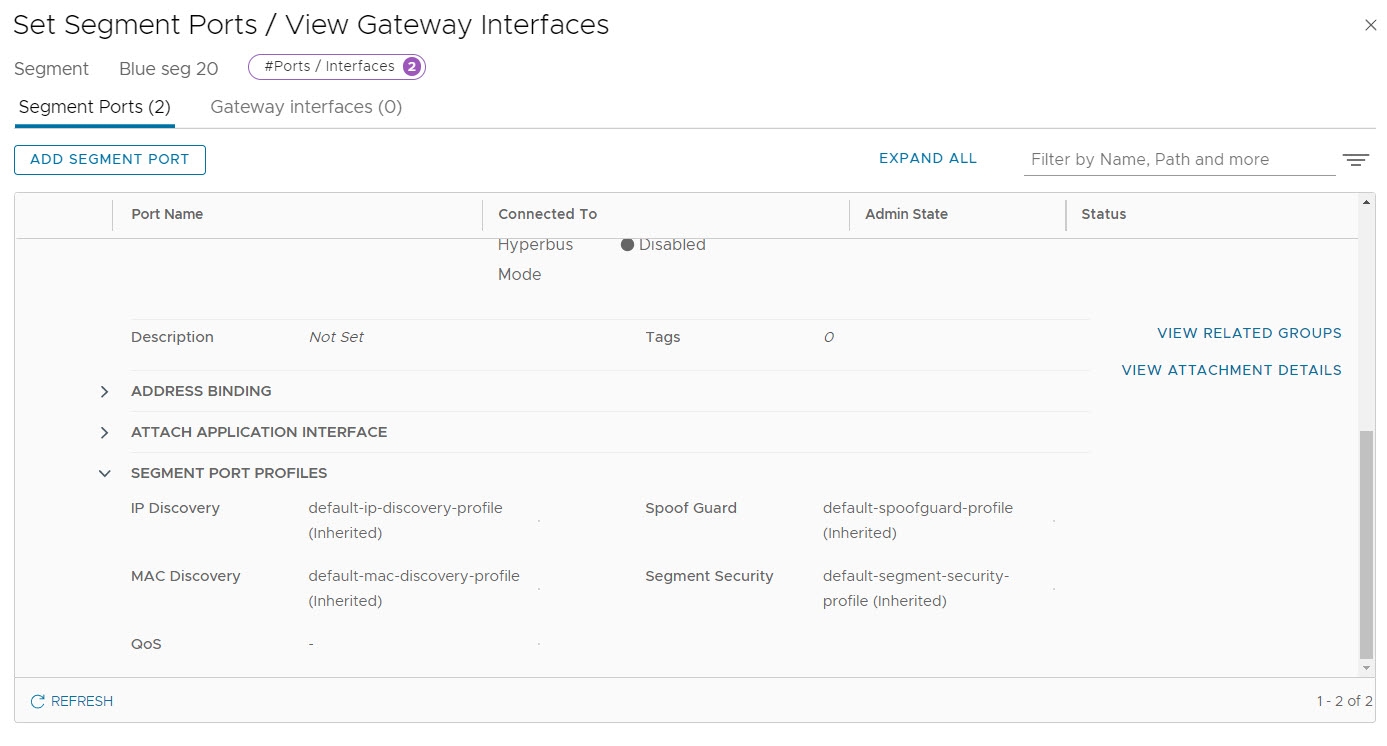Screen dimensions: 1387x746
Task: Expand the Address Binding section
Action: [105, 392]
